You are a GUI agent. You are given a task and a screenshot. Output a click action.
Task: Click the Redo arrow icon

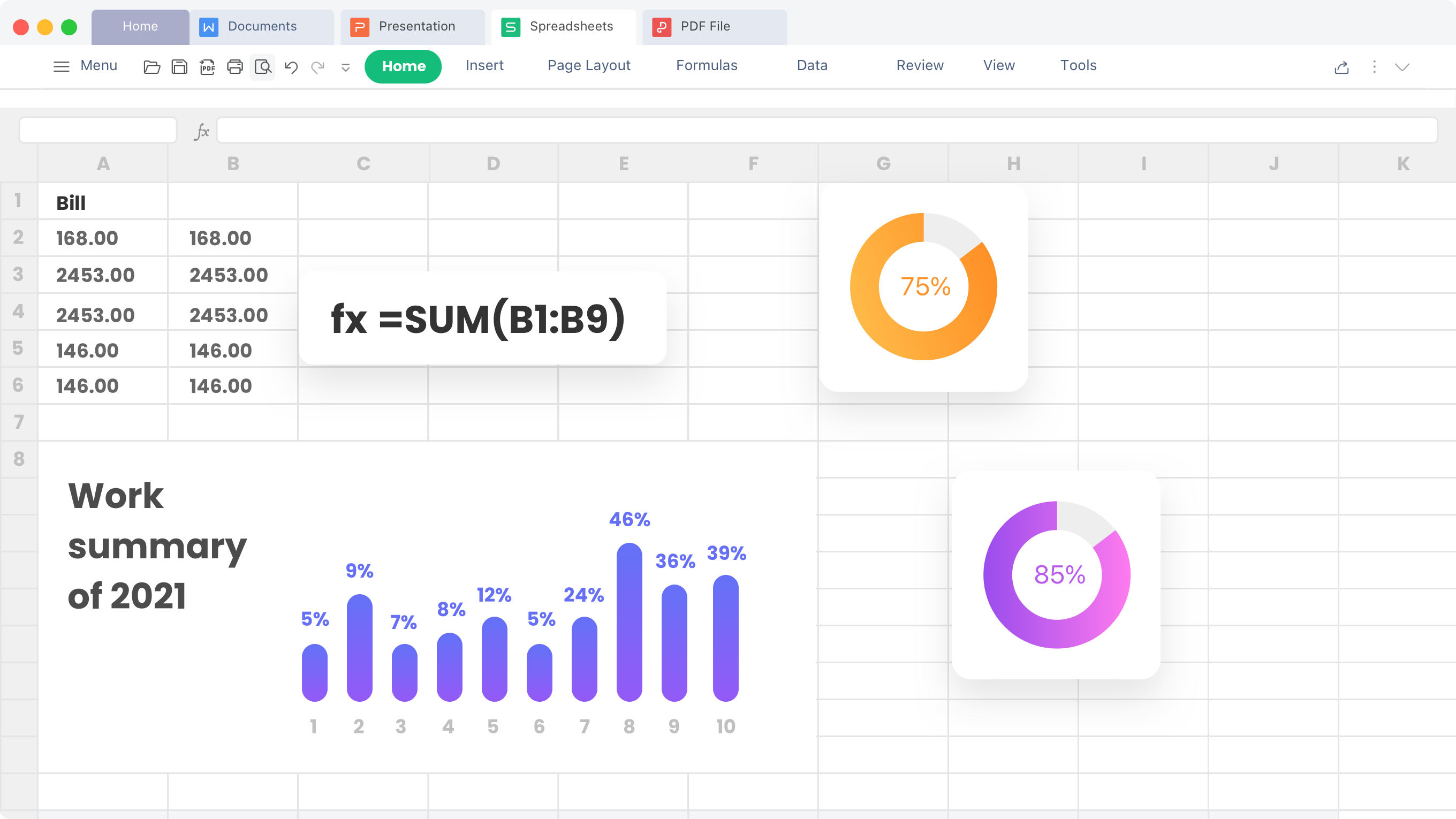coord(317,67)
